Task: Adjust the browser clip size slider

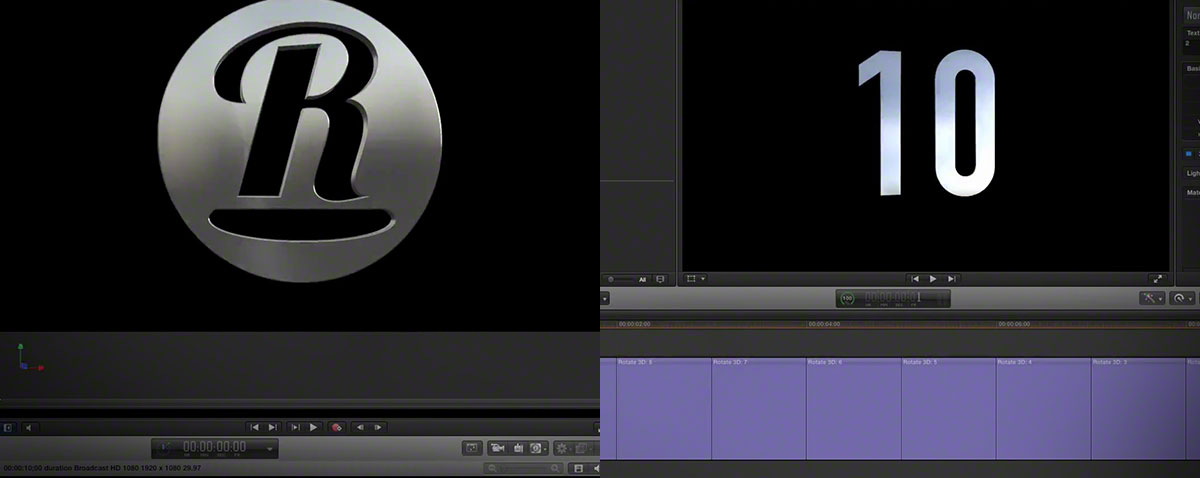Action: (622, 279)
